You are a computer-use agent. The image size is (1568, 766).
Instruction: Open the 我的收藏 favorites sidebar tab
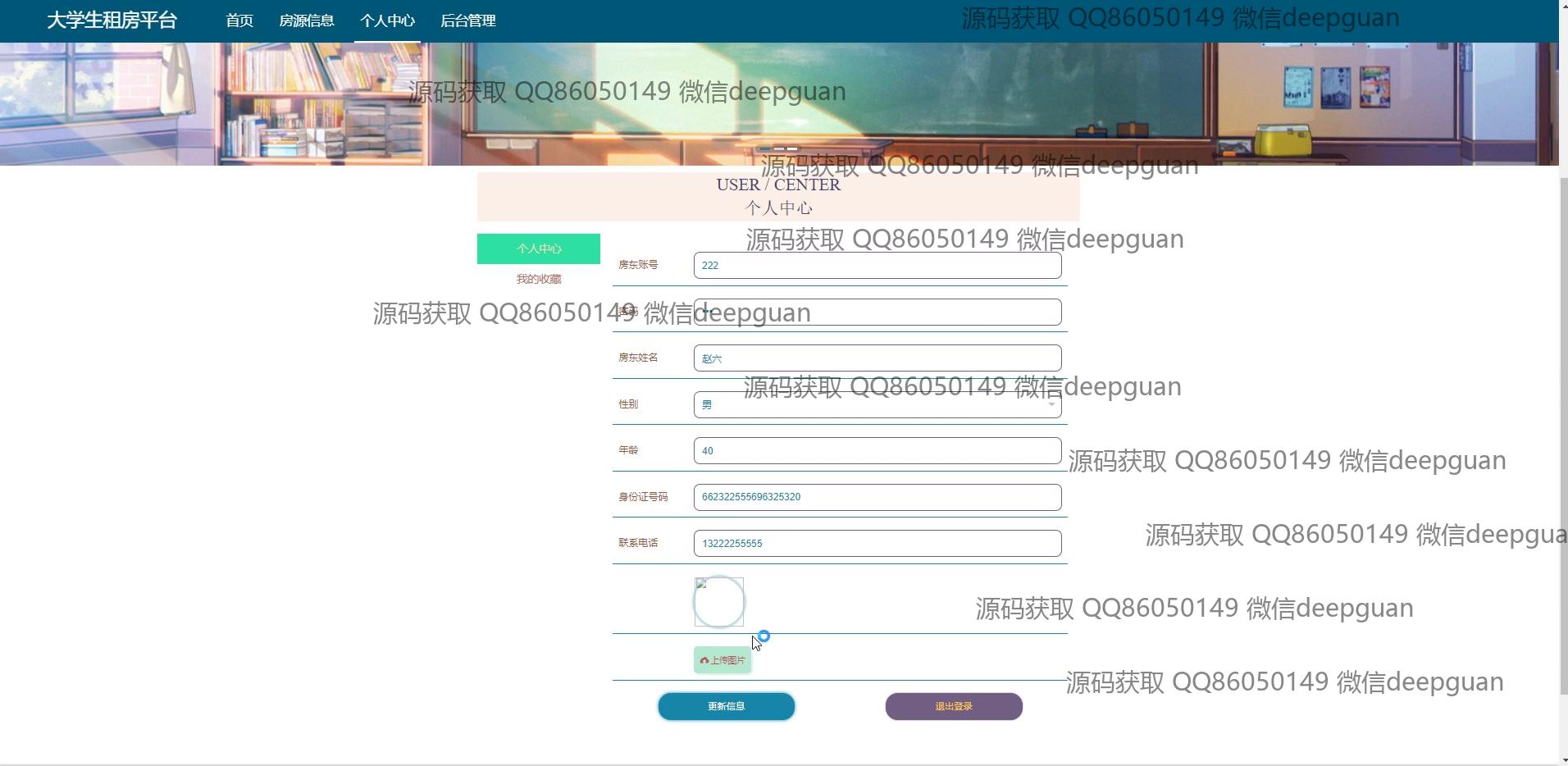(x=539, y=280)
